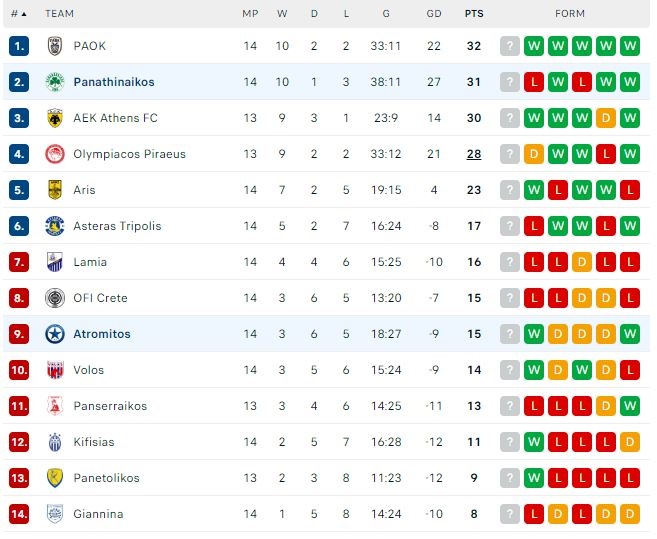Sort table by the # rank column

click(x=18, y=14)
